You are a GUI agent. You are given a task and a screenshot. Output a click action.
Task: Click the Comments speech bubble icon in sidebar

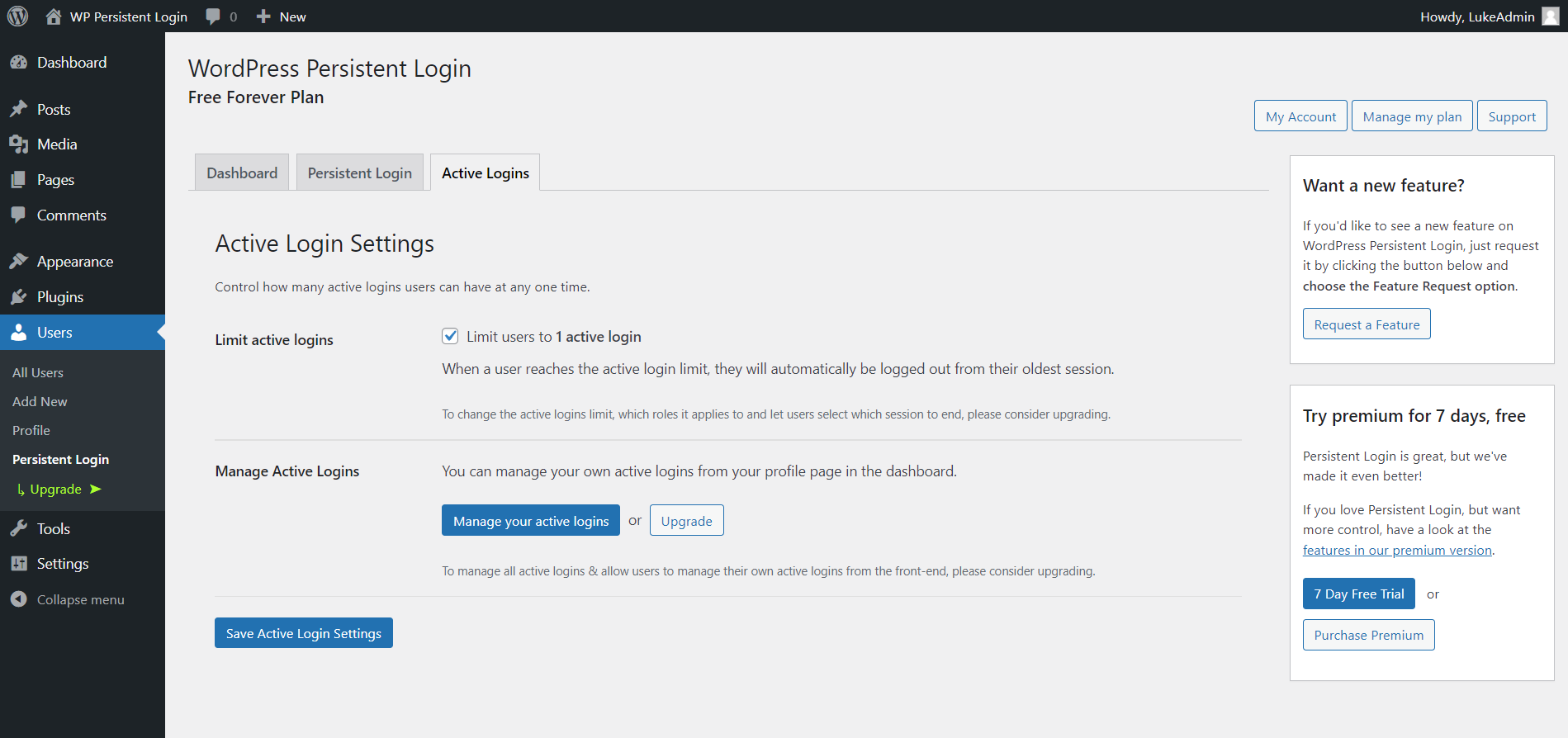tap(18, 215)
